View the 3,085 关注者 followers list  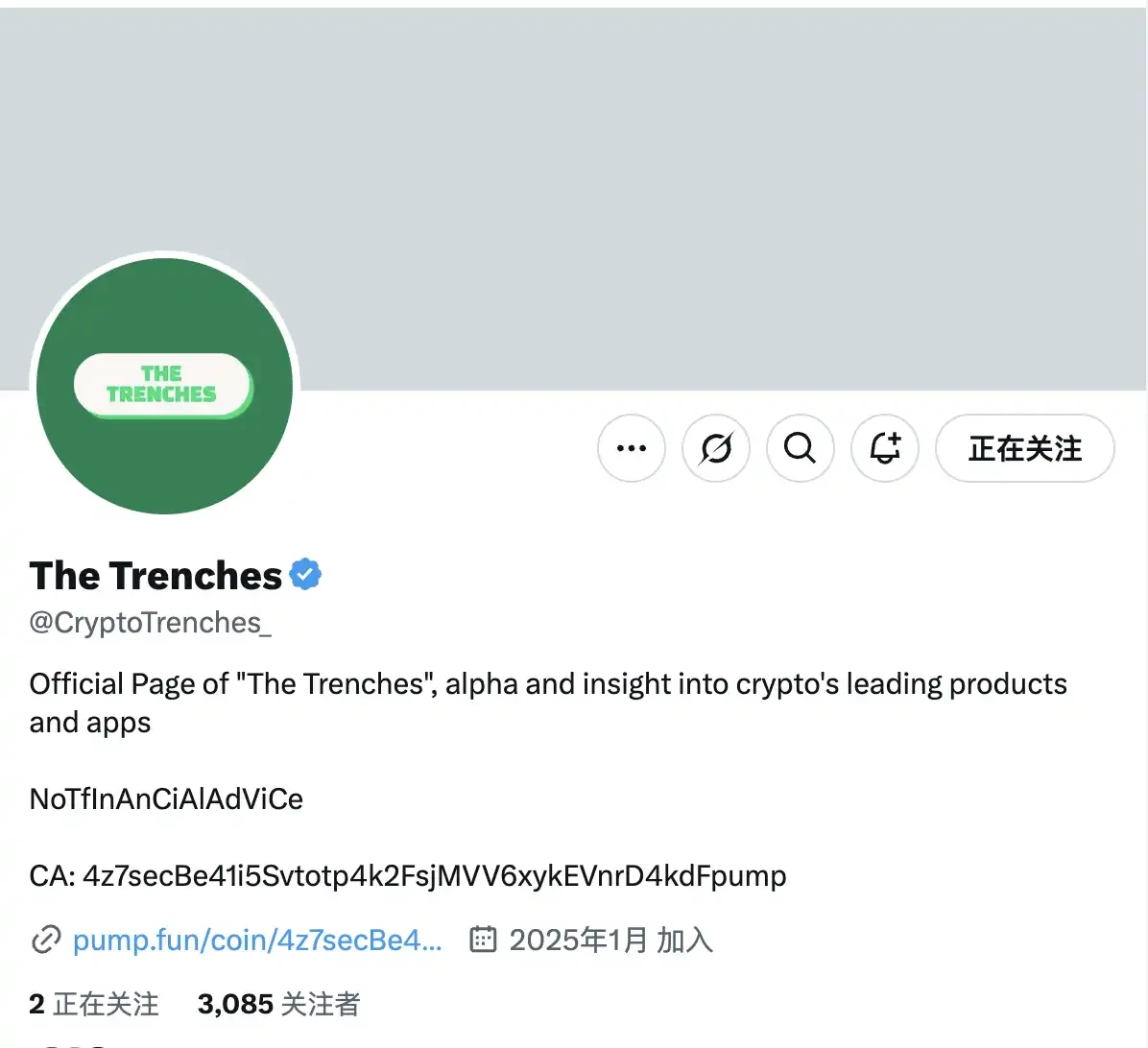(x=278, y=1004)
